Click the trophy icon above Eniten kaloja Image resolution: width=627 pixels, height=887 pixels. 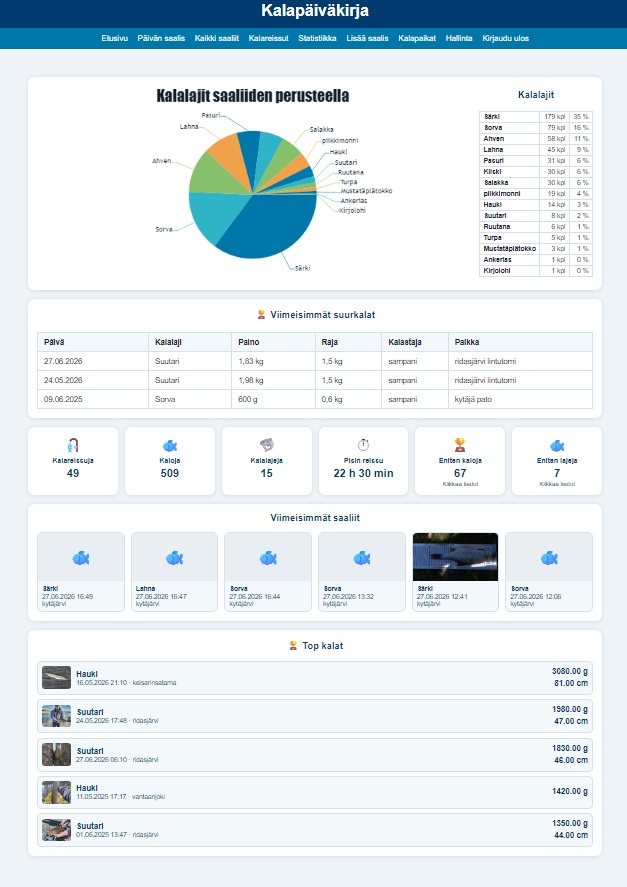click(x=460, y=445)
